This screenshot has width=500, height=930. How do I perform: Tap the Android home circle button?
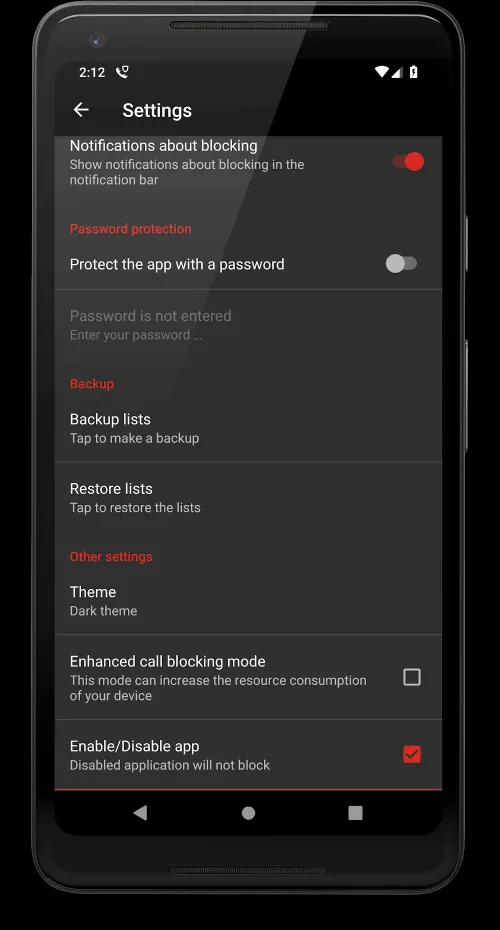pos(249,813)
